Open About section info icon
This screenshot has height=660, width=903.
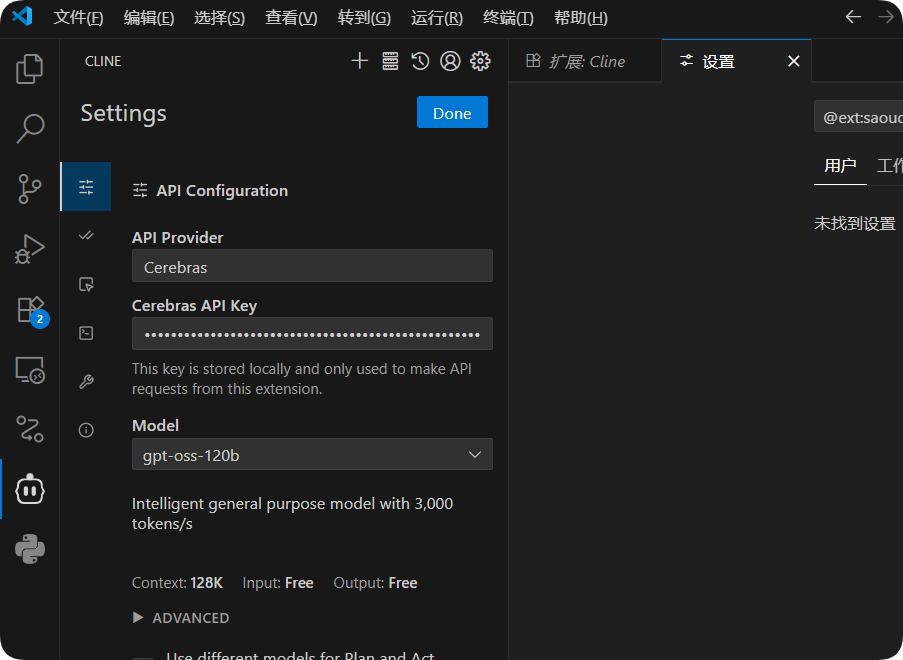point(86,430)
